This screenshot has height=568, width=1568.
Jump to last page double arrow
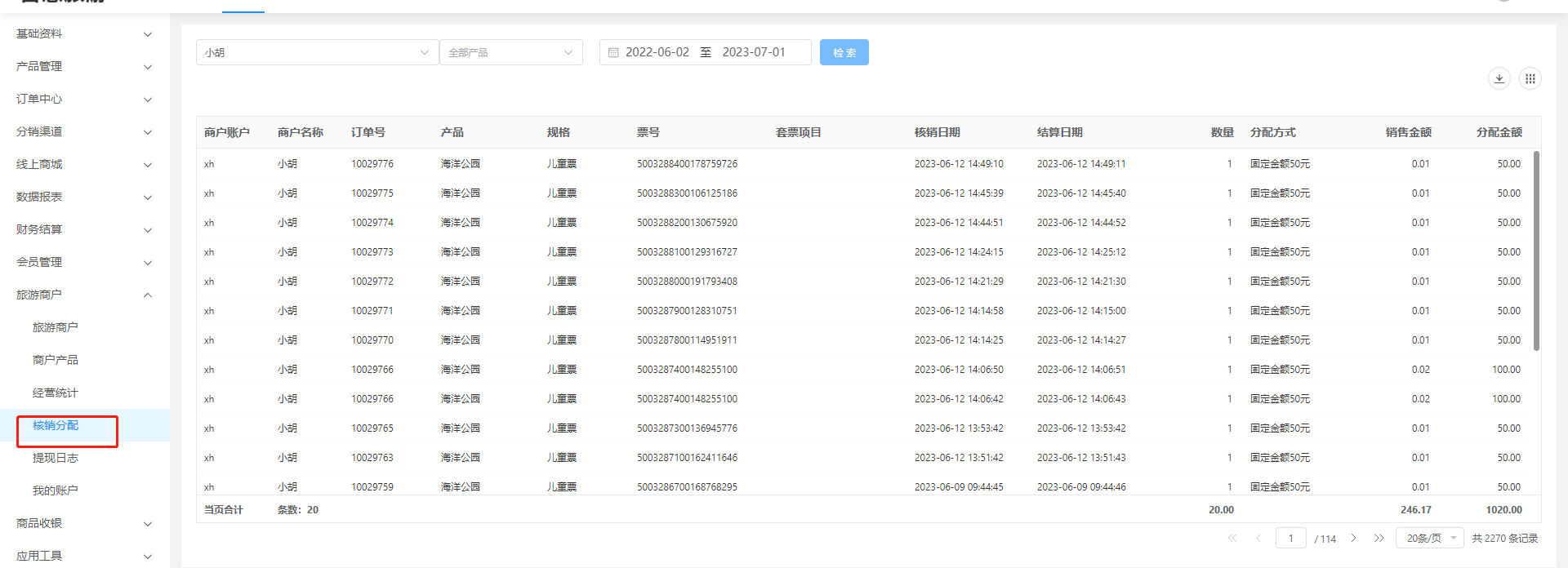click(x=1379, y=538)
